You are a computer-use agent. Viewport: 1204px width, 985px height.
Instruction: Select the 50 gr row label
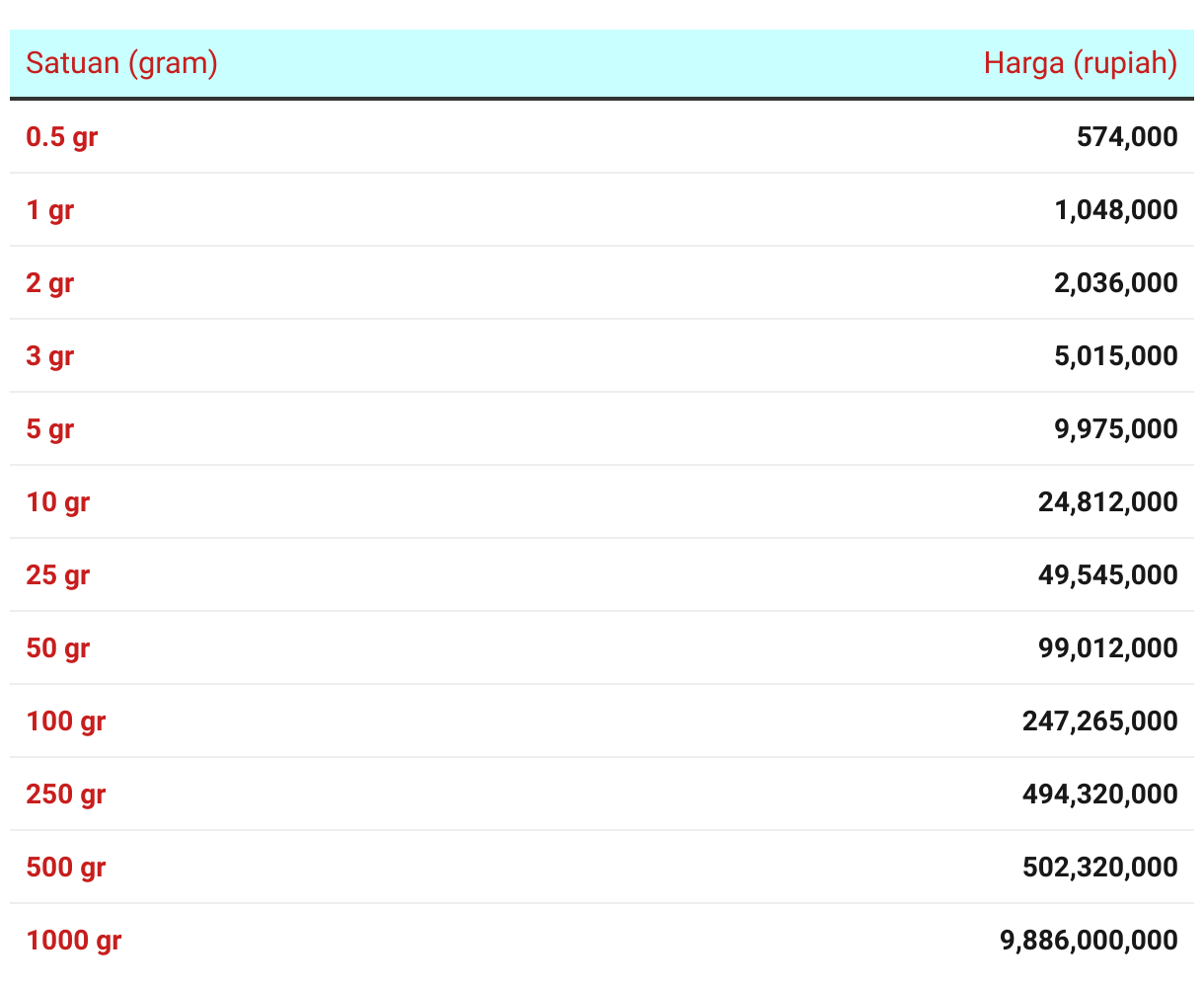pyautogui.click(x=58, y=648)
